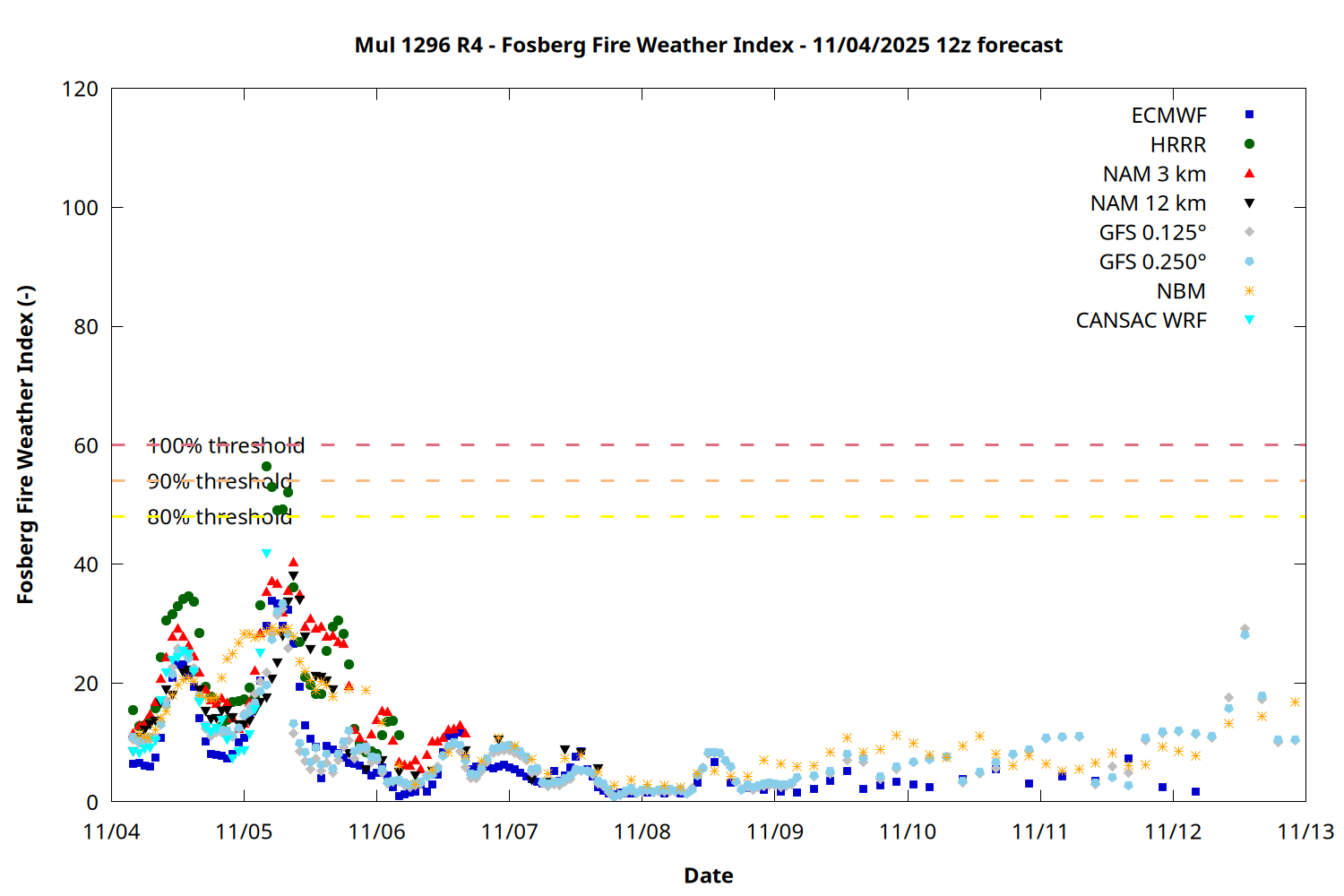Select the 80% threshold label
Viewport: 1344px width, 896px height.
220,518
